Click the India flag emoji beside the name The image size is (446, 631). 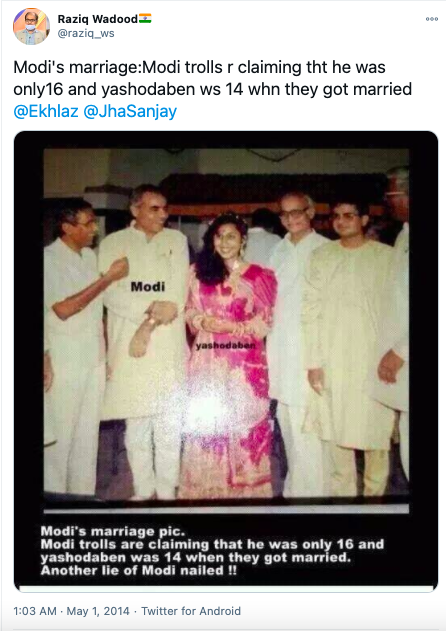coord(145,19)
